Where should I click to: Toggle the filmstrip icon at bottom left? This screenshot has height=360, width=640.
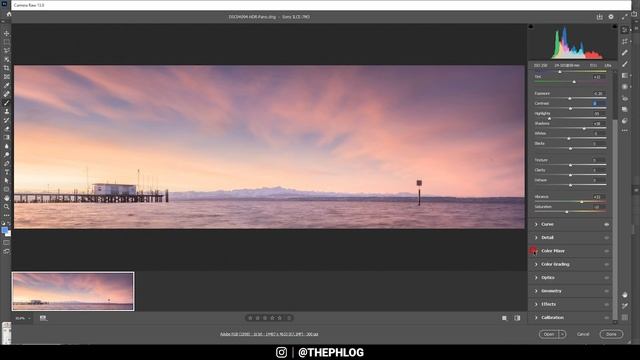tap(43, 318)
